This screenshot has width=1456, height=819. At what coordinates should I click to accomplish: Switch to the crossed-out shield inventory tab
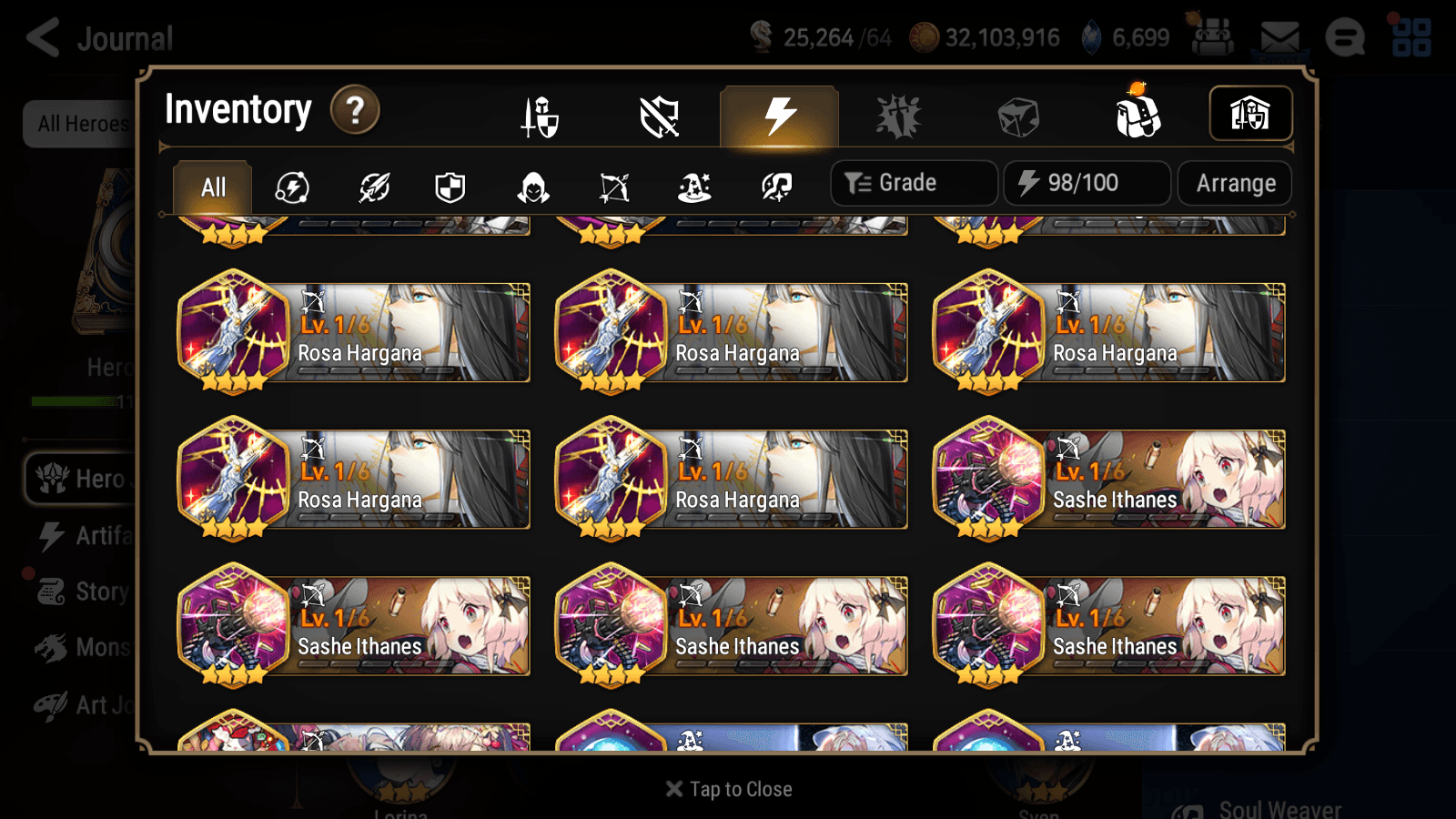point(660,117)
